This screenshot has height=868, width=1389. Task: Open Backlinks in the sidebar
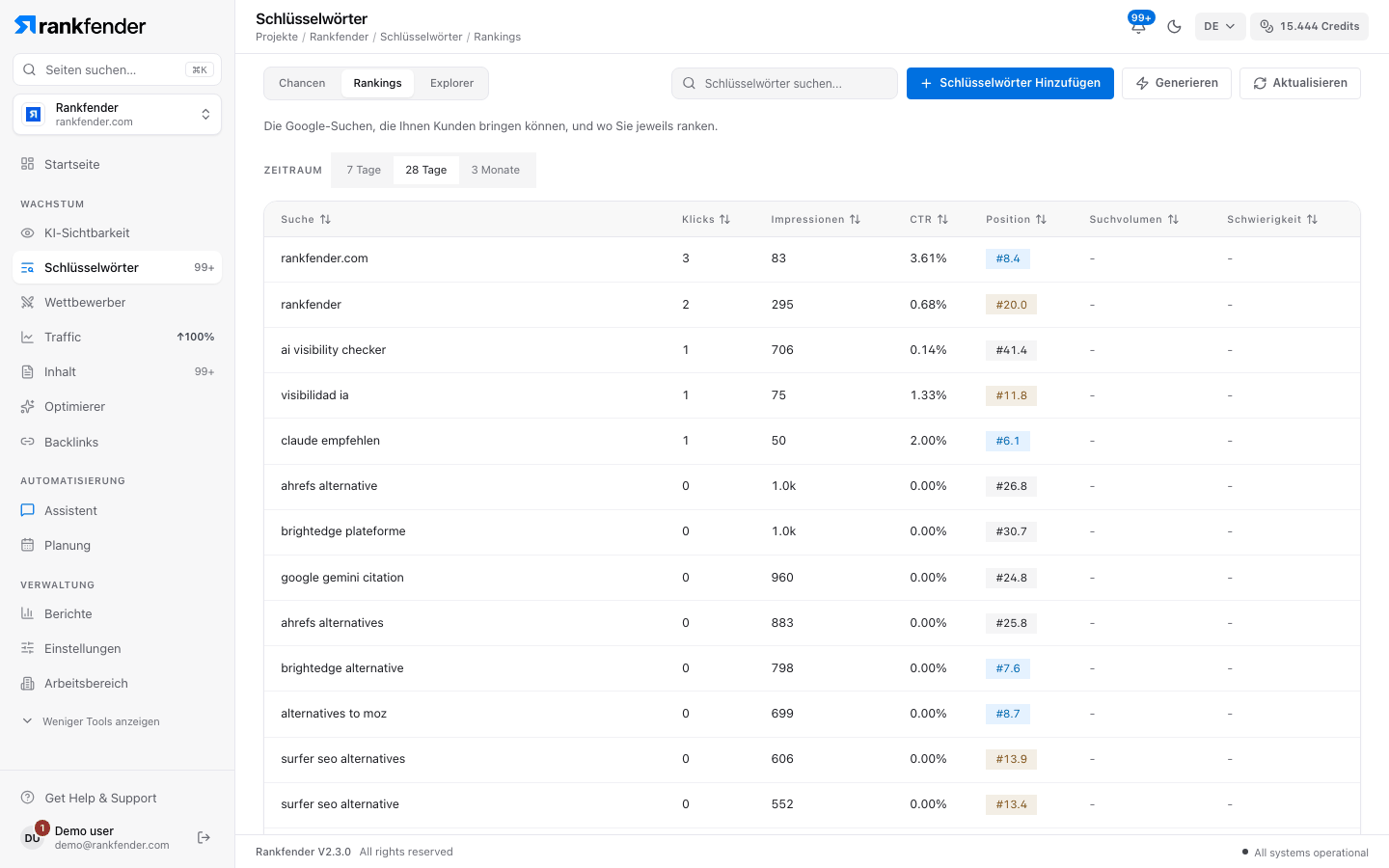118,442
